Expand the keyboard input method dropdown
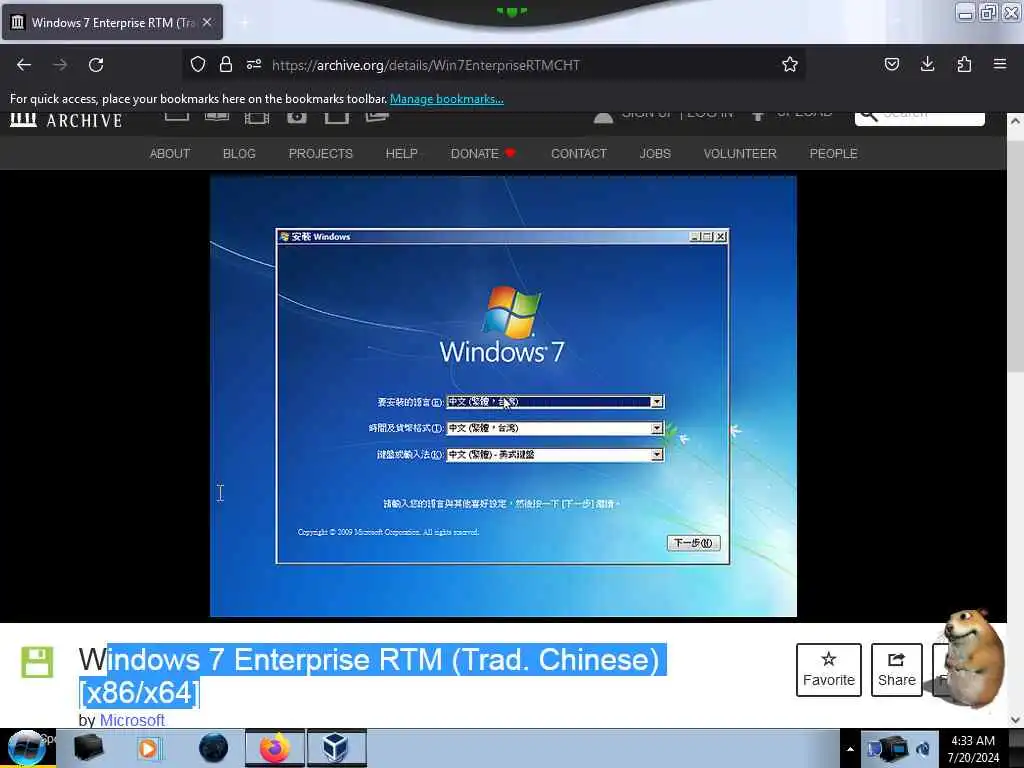Screen dimensions: 1024x768 click(656, 455)
